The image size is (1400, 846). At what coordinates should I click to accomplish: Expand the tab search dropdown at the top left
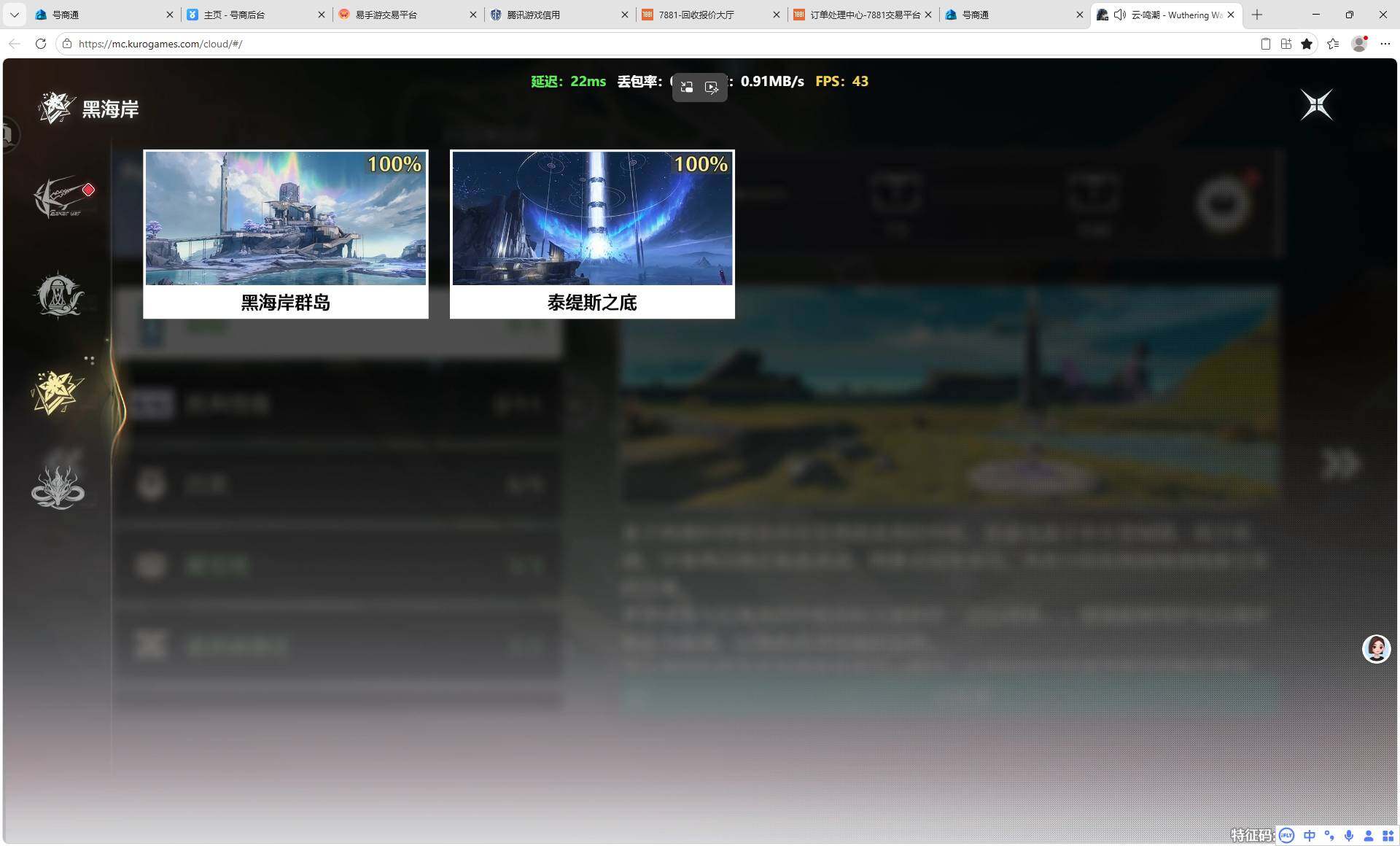(x=14, y=15)
